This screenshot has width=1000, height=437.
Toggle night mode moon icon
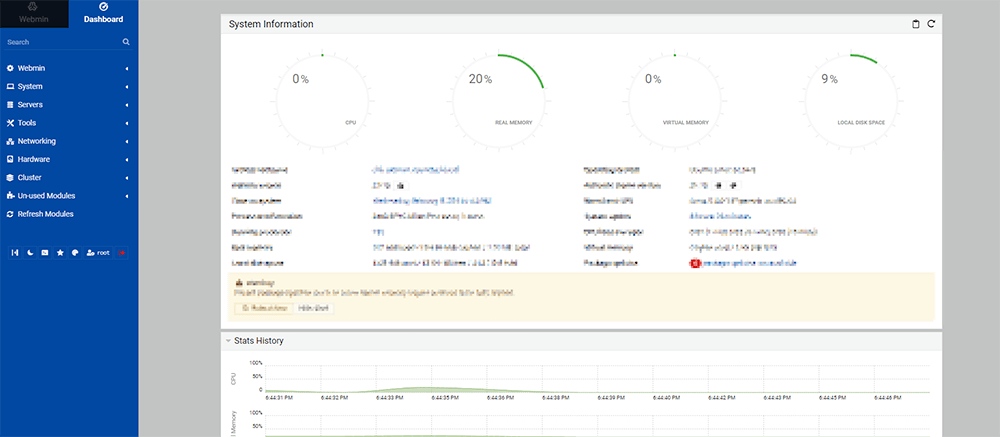30,253
